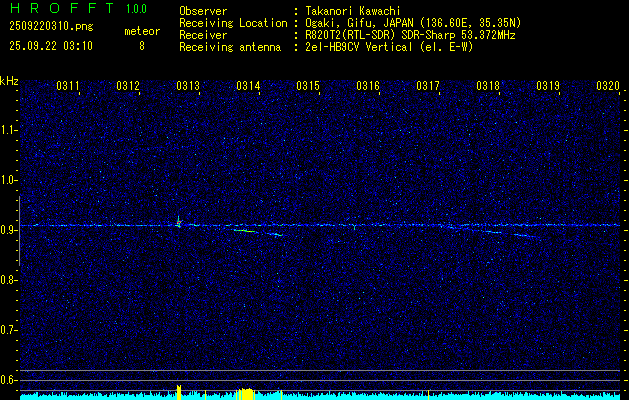Click the 0318 time marker
Image resolution: width=629 pixels, height=400 pixels.
click(488, 85)
